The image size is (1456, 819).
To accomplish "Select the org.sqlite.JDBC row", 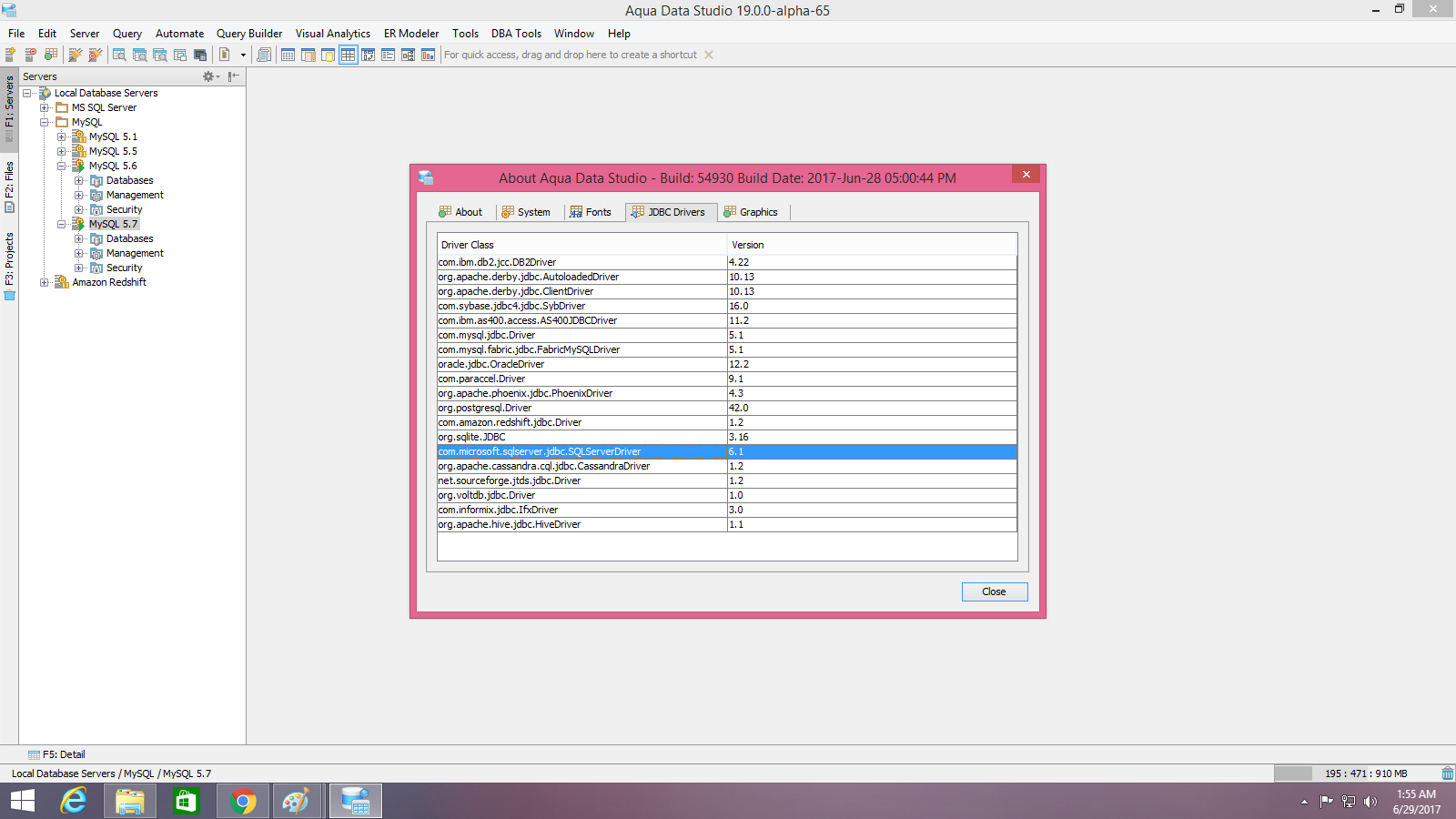I will (x=727, y=437).
